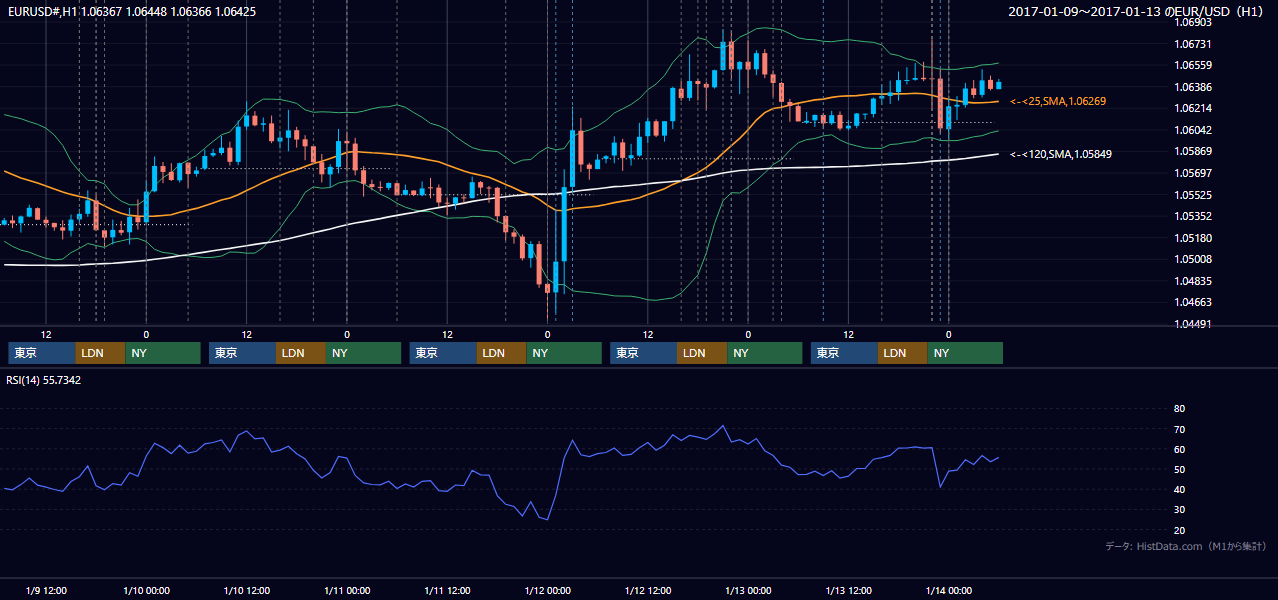Image resolution: width=1278 pixels, height=600 pixels.
Task: Click the 1.05697 price axis label
Action: pyautogui.click(x=1192, y=173)
